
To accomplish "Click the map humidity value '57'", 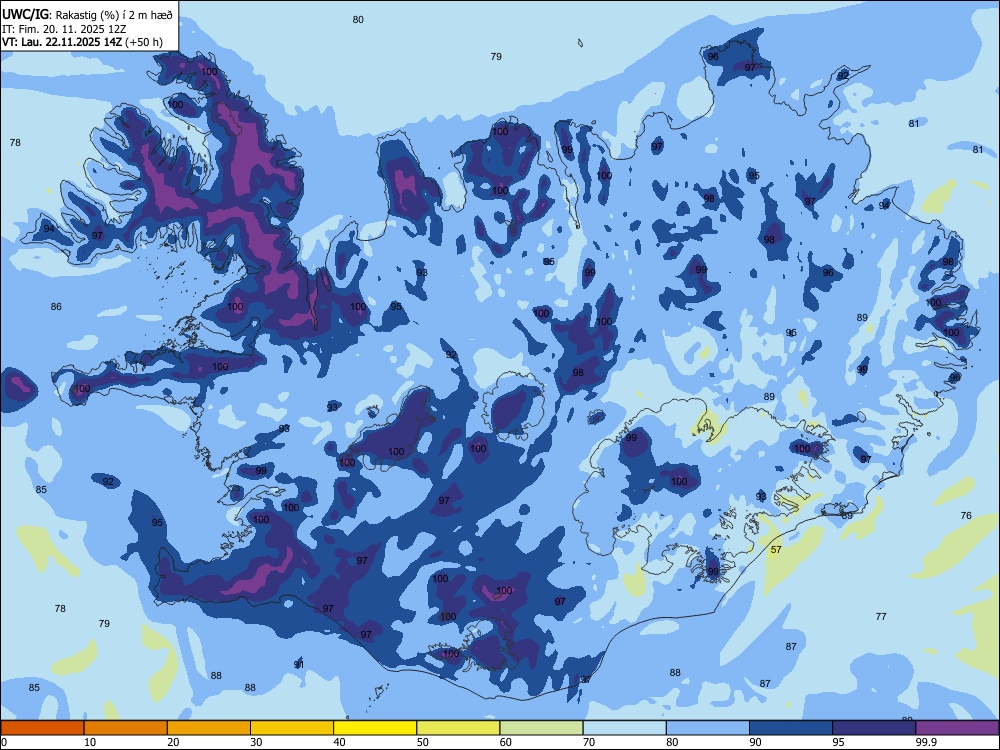I will pyautogui.click(x=776, y=550).
